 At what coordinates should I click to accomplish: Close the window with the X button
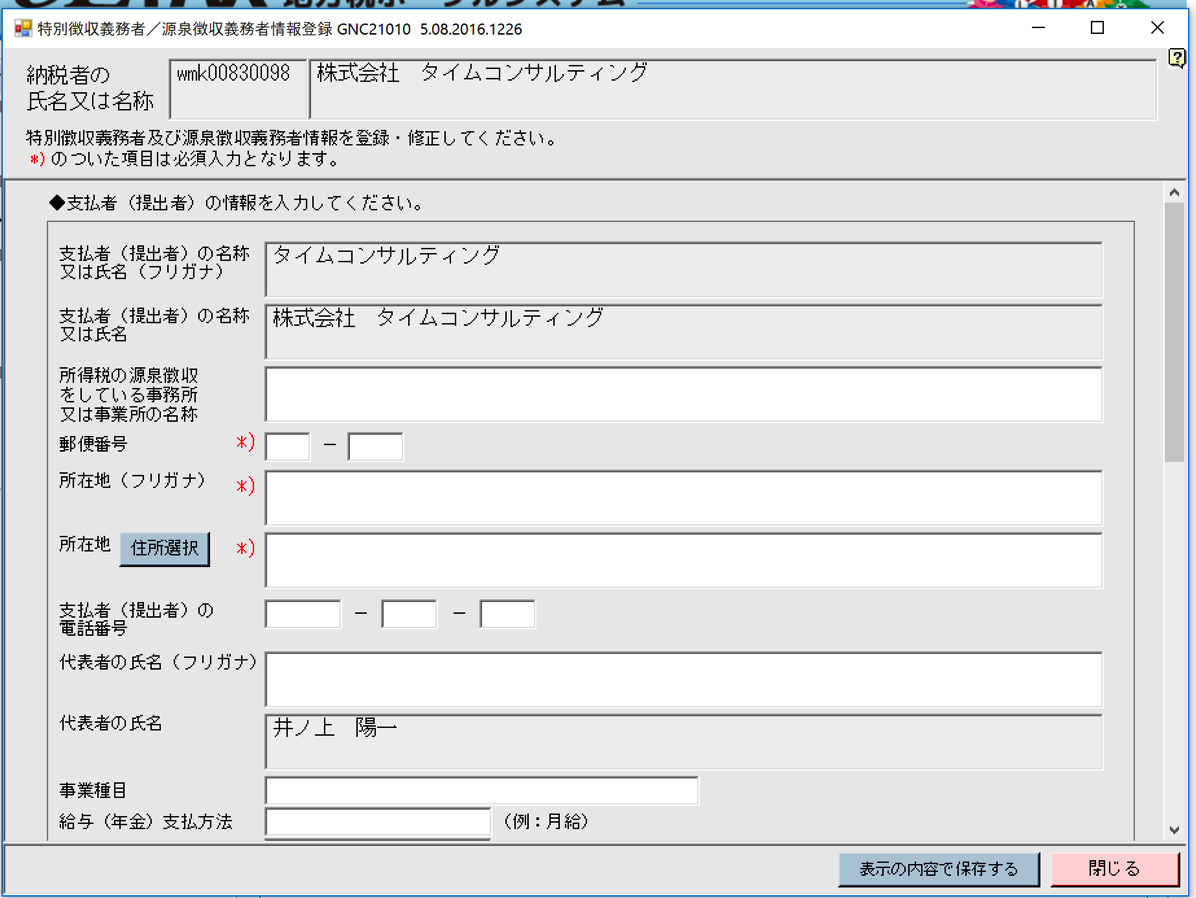1157,28
